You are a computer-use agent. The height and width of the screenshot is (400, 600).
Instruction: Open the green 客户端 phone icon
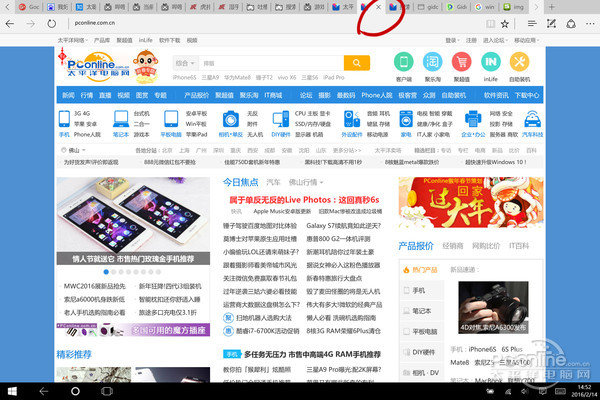tap(404, 62)
